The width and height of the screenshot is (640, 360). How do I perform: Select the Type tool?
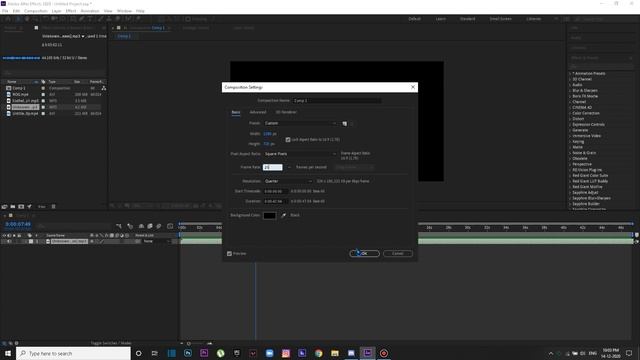click(x=91, y=19)
